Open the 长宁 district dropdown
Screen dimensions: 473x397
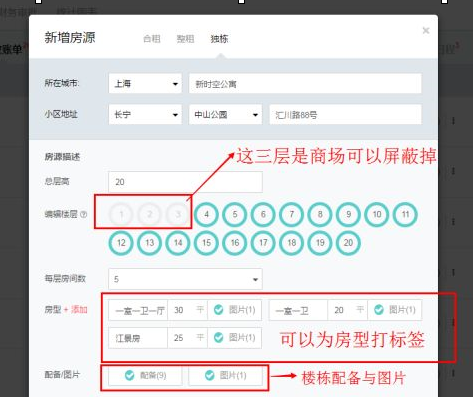[x=145, y=114]
